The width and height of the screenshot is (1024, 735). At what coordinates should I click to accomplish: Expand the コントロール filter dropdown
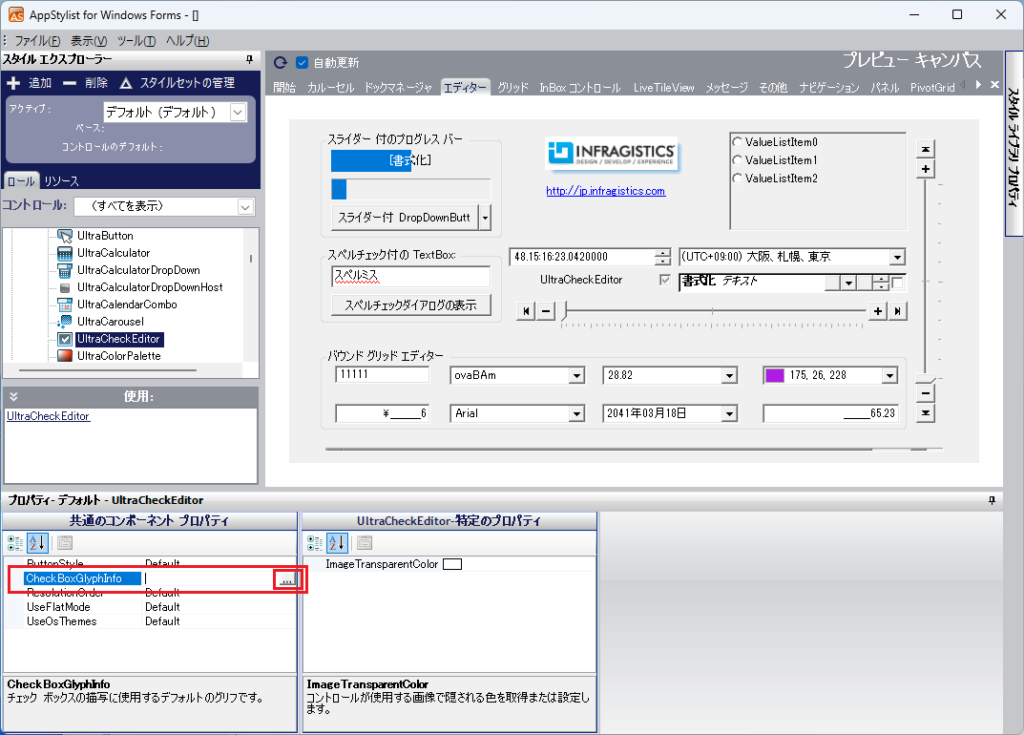(x=246, y=206)
